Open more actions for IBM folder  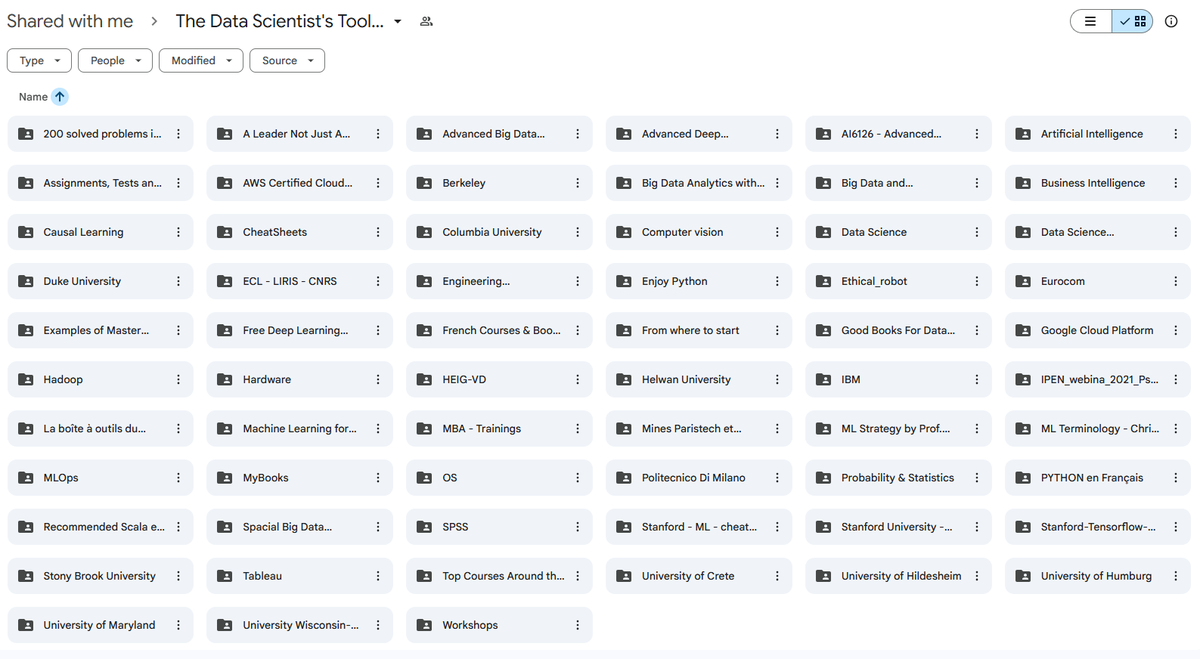977,380
